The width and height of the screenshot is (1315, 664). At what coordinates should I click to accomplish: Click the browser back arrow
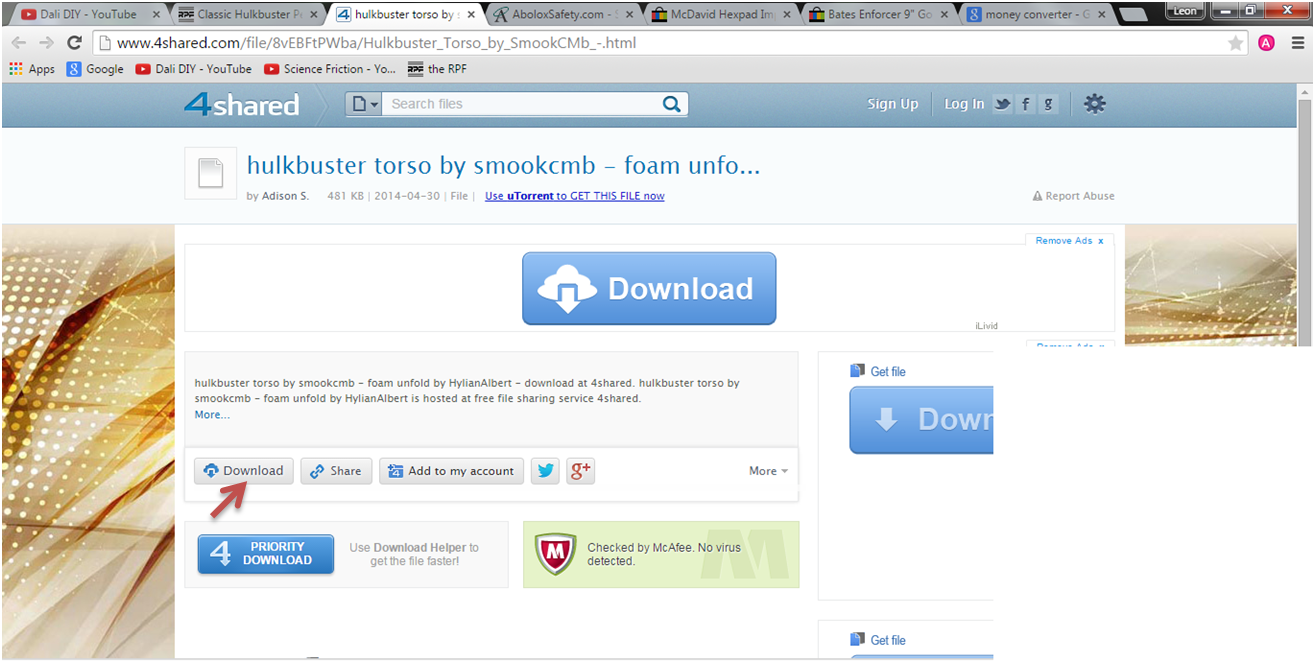tap(18, 43)
